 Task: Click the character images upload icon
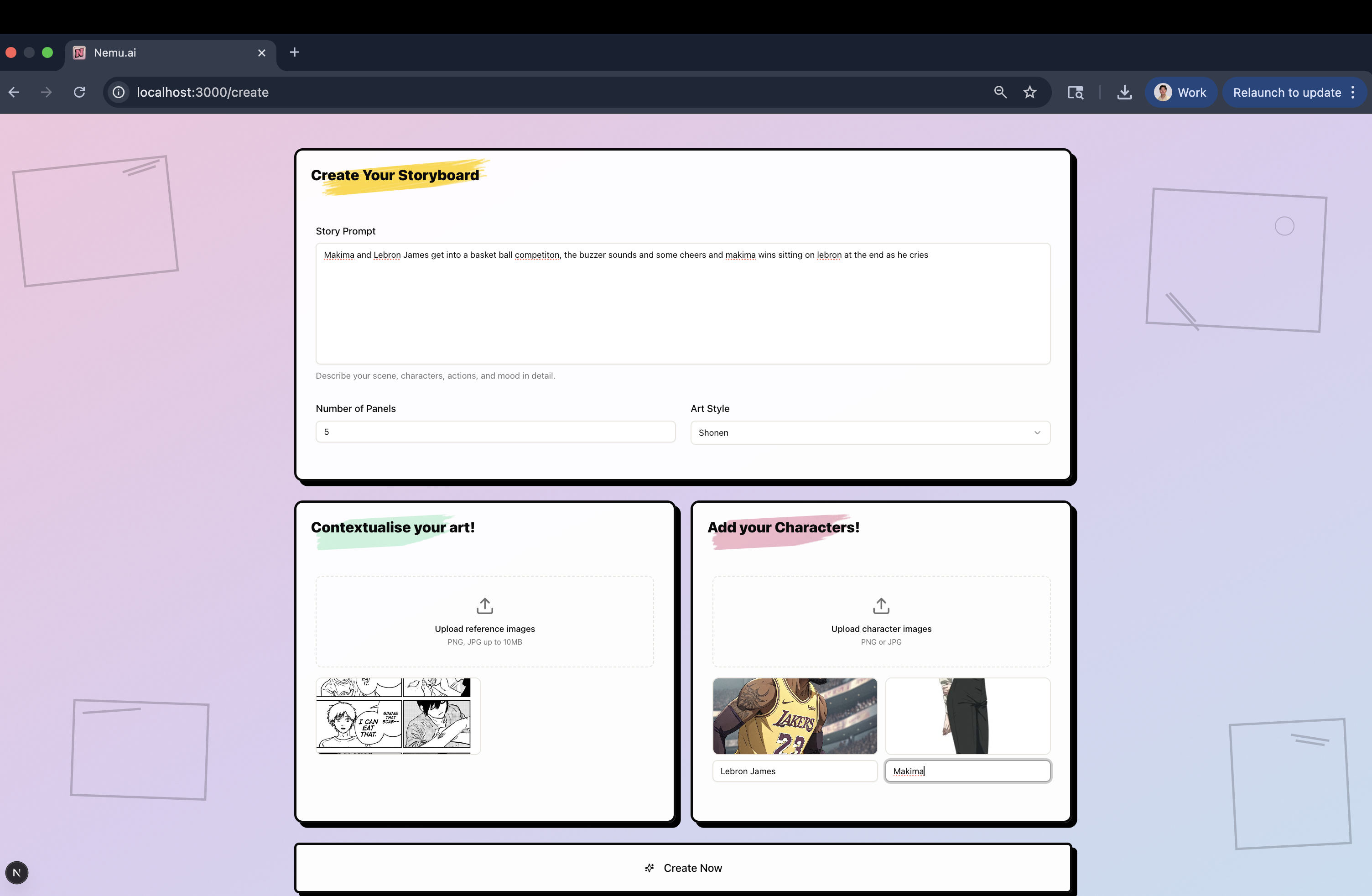[881, 605]
